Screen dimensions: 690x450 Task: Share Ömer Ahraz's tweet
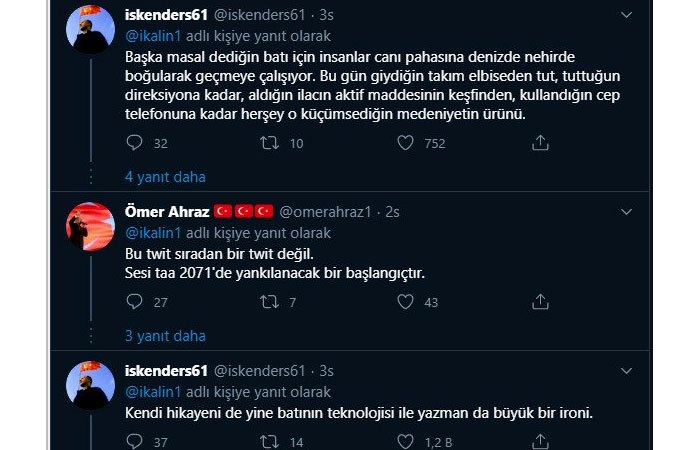[x=540, y=302]
